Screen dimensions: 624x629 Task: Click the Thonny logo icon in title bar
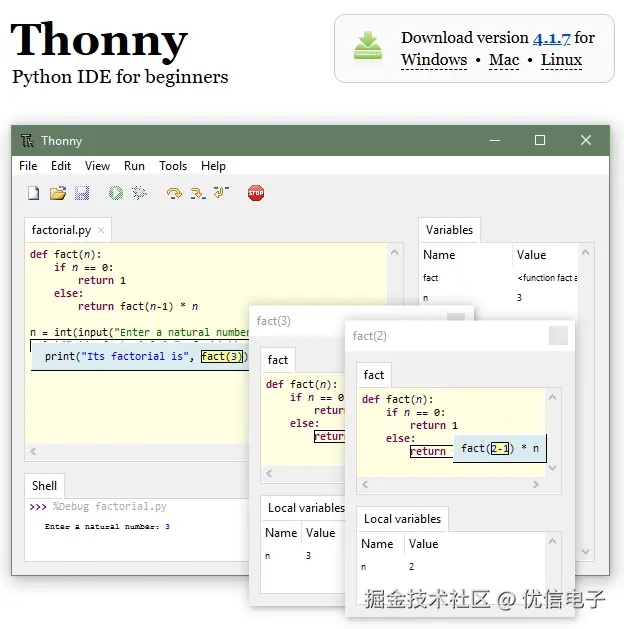tap(27, 141)
